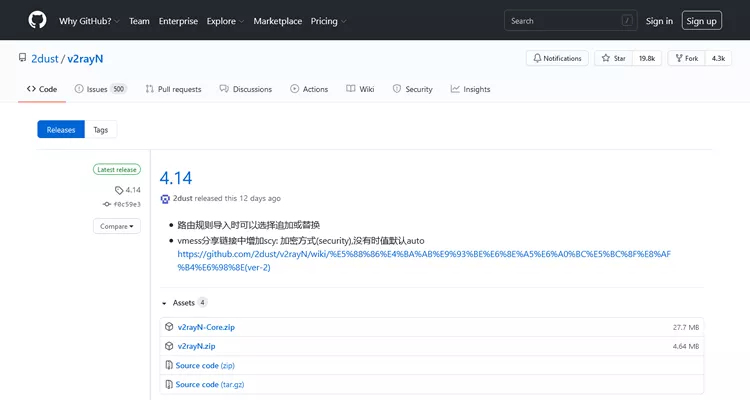This screenshot has width=750, height=400.
Task: Click the repository book icon beside 2dust
Action: [22, 59]
